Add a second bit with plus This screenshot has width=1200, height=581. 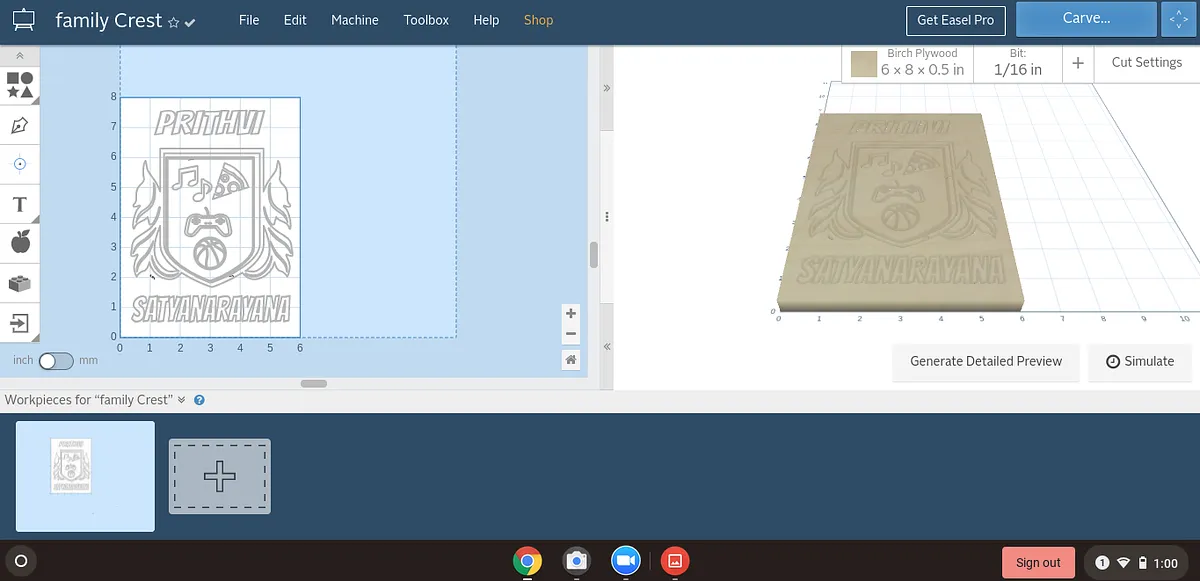1078,63
